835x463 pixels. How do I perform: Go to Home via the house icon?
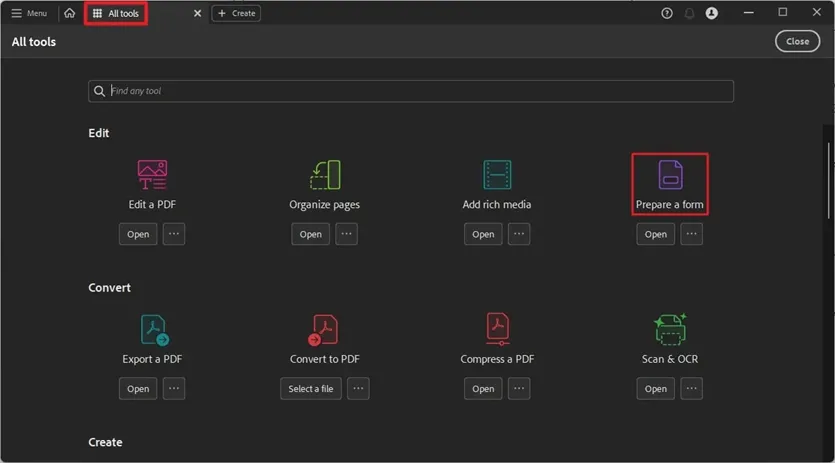69,13
